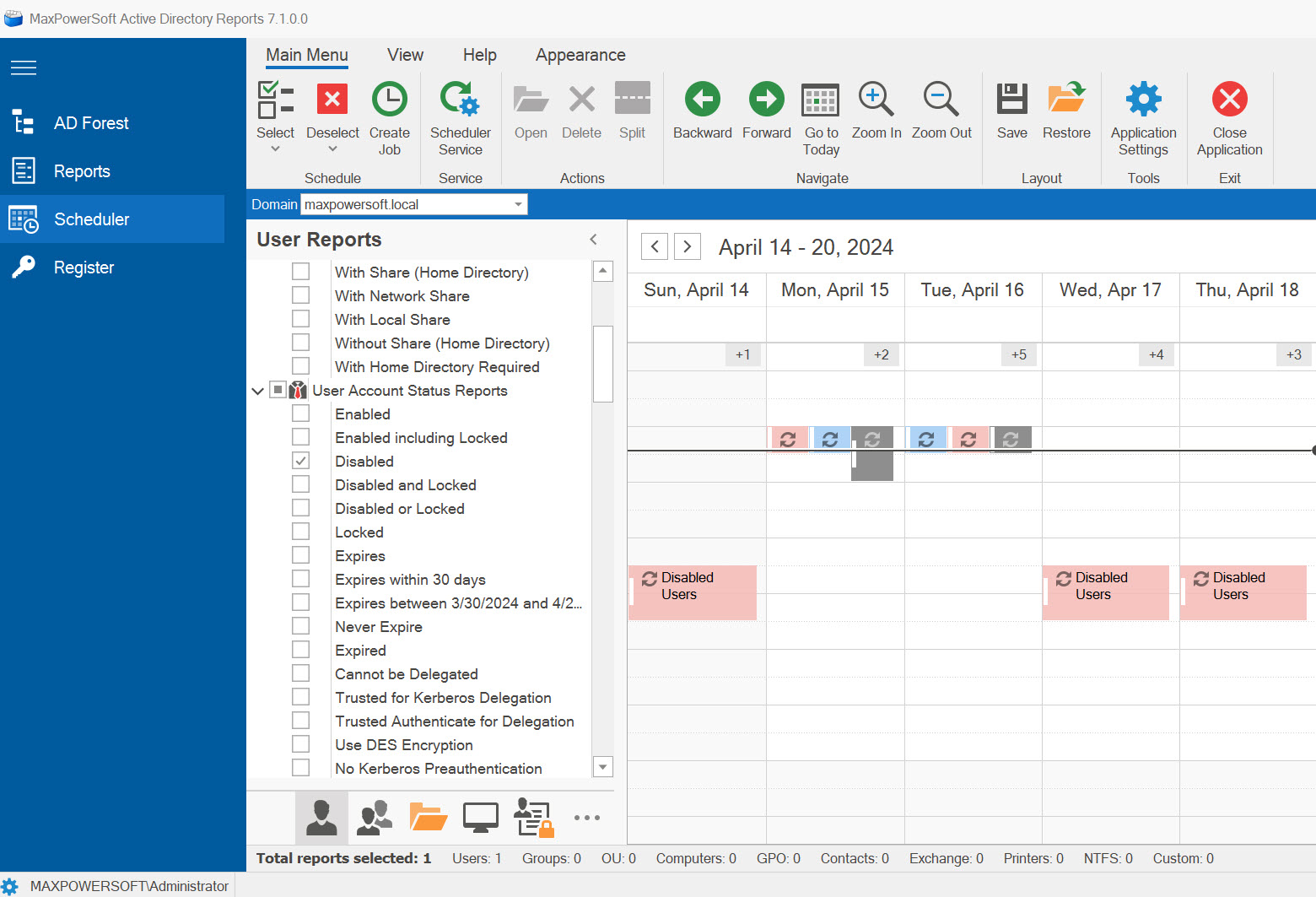Check the Disabled and Locked checkbox
The width and height of the screenshot is (1316, 897).
300,484
